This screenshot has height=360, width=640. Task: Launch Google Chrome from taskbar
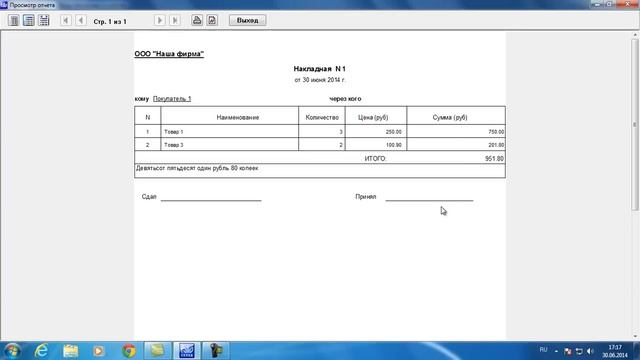tap(129, 351)
